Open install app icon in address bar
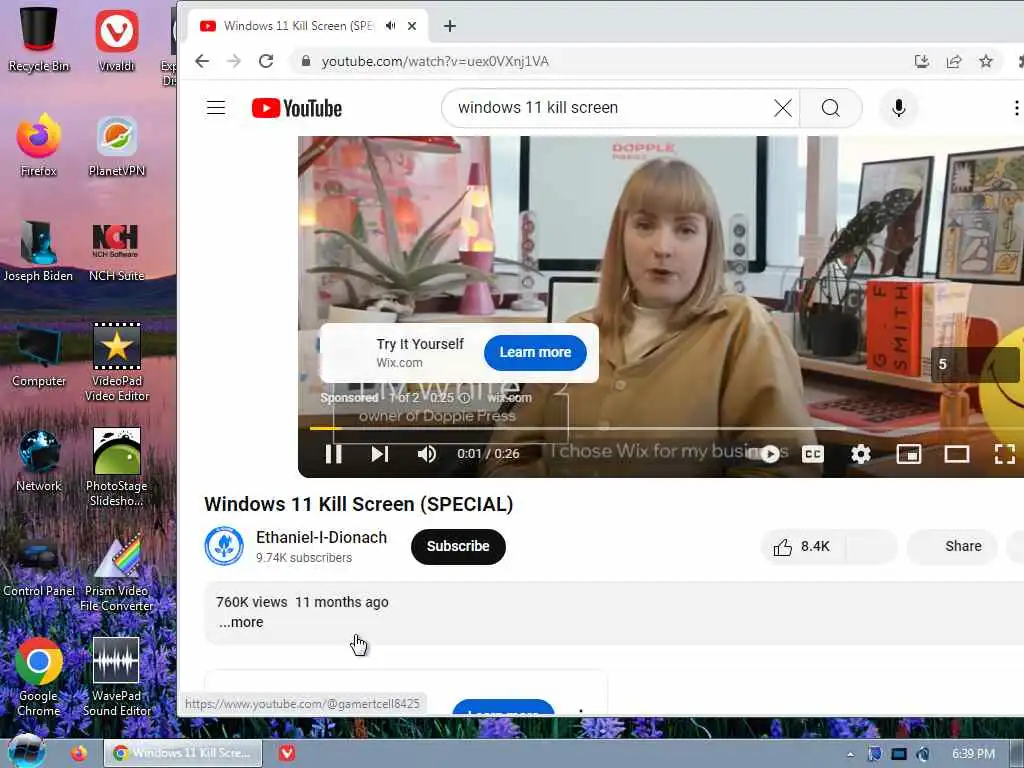1024x768 pixels. (x=921, y=61)
